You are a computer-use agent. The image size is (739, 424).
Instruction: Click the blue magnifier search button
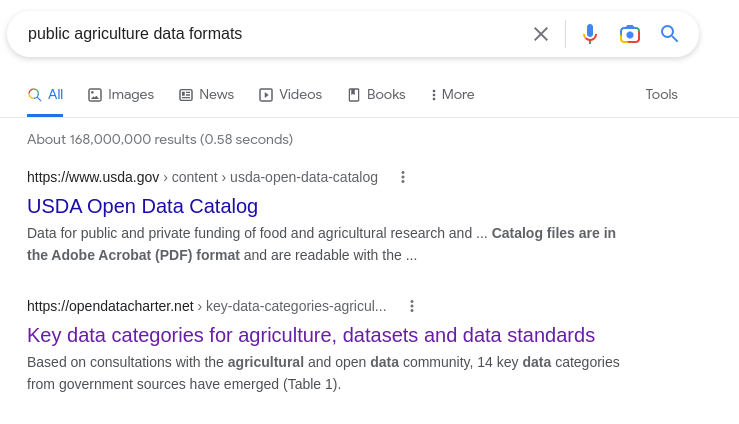pyautogui.click(x=669, y=34)
